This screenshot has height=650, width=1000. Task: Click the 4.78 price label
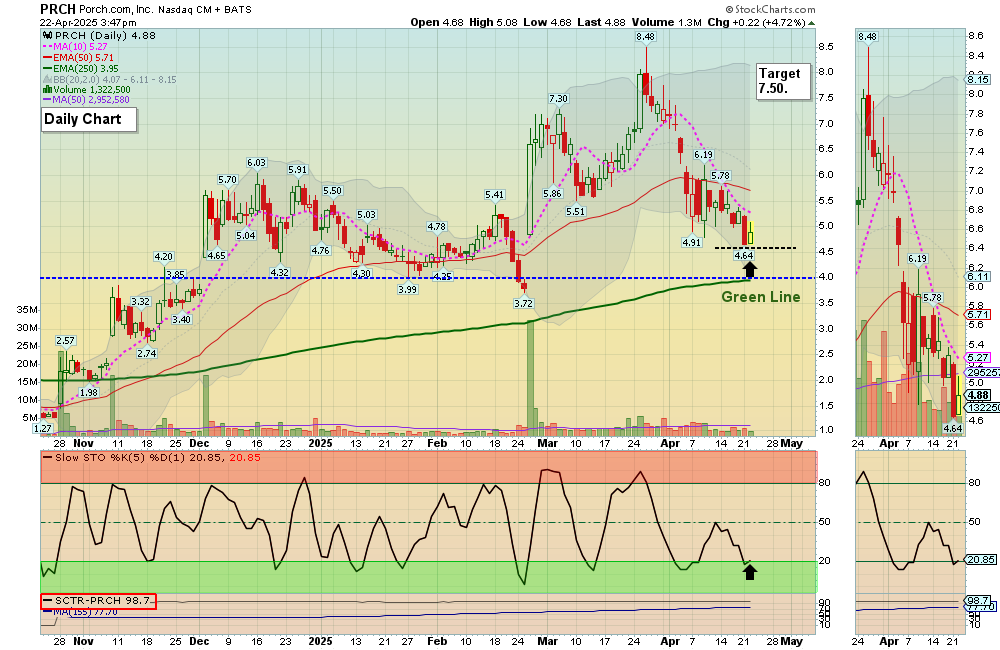pyautogui.click(x=436, y=226)
